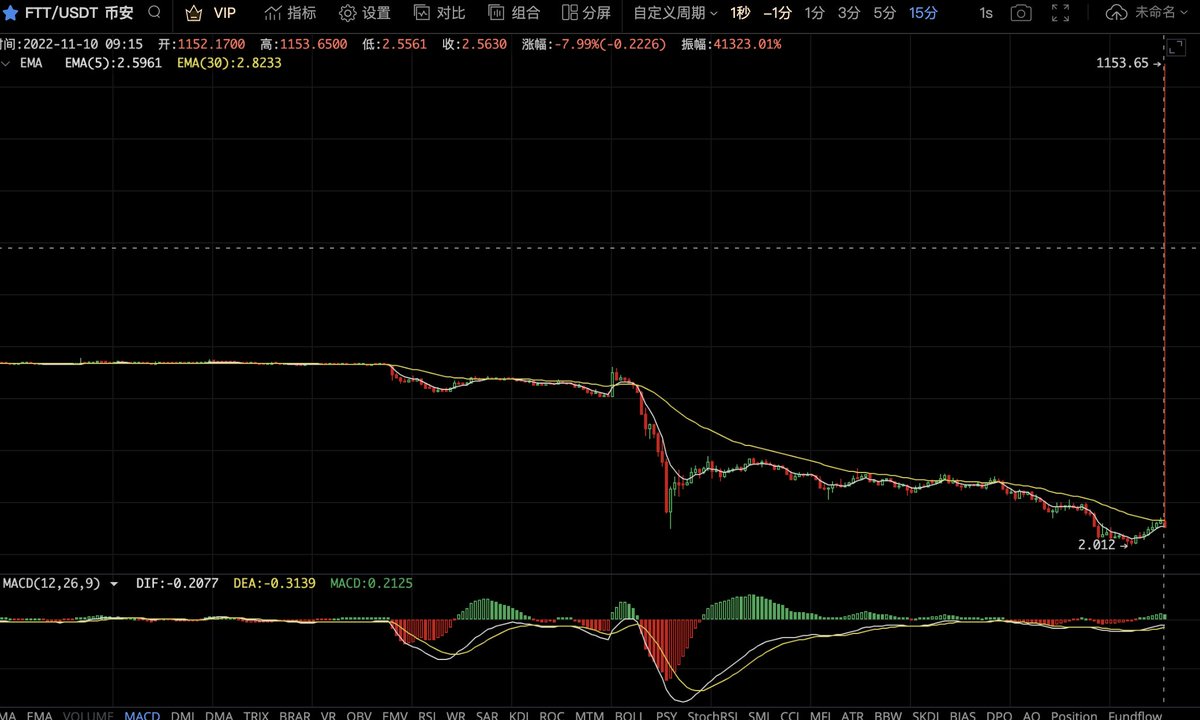Click the 涨幅:-7.99% change value

coord(594,45)
